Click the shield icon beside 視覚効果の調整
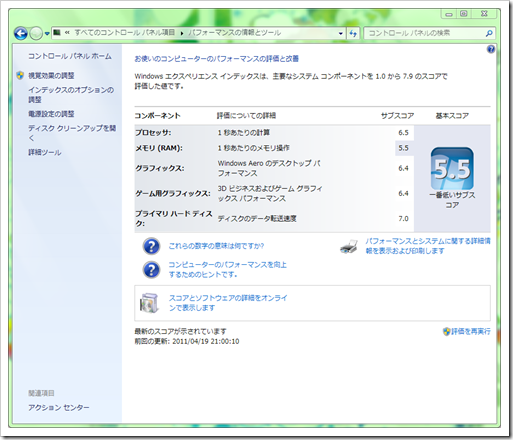The image size is (513, 440). pos(20,75)
